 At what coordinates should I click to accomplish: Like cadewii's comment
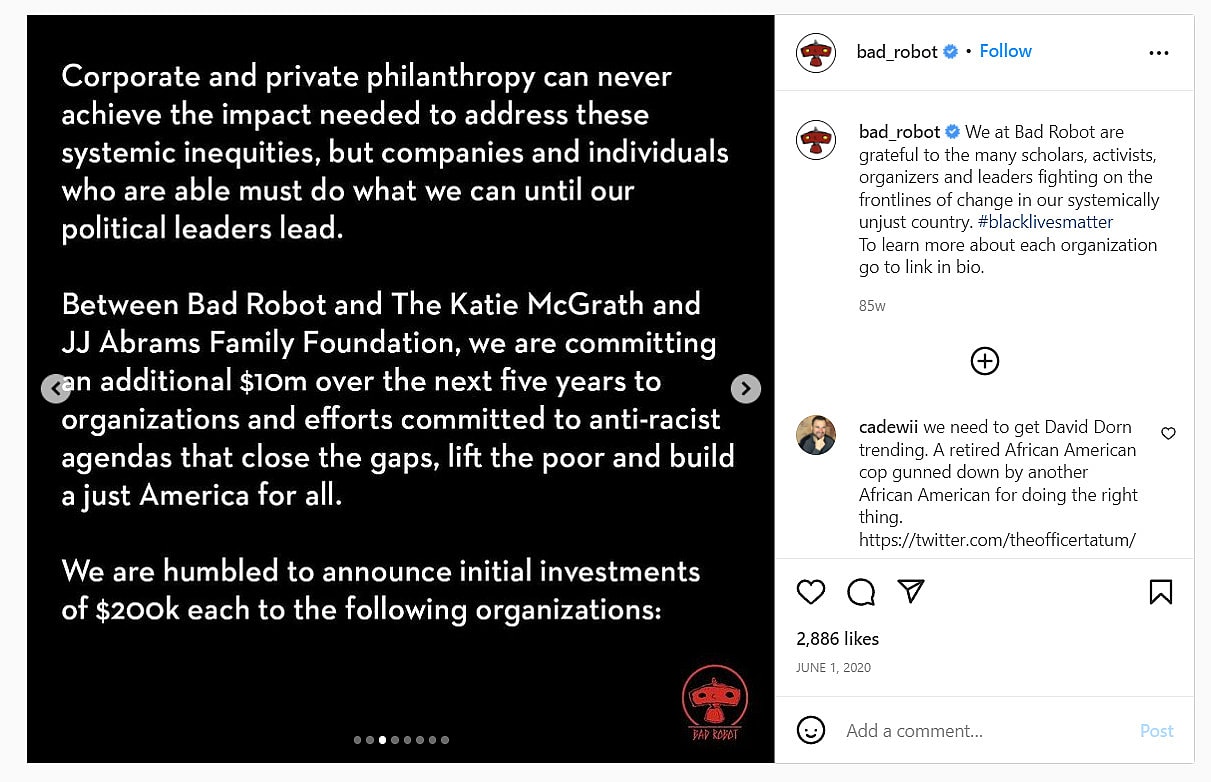click(x=1168, y=433)
